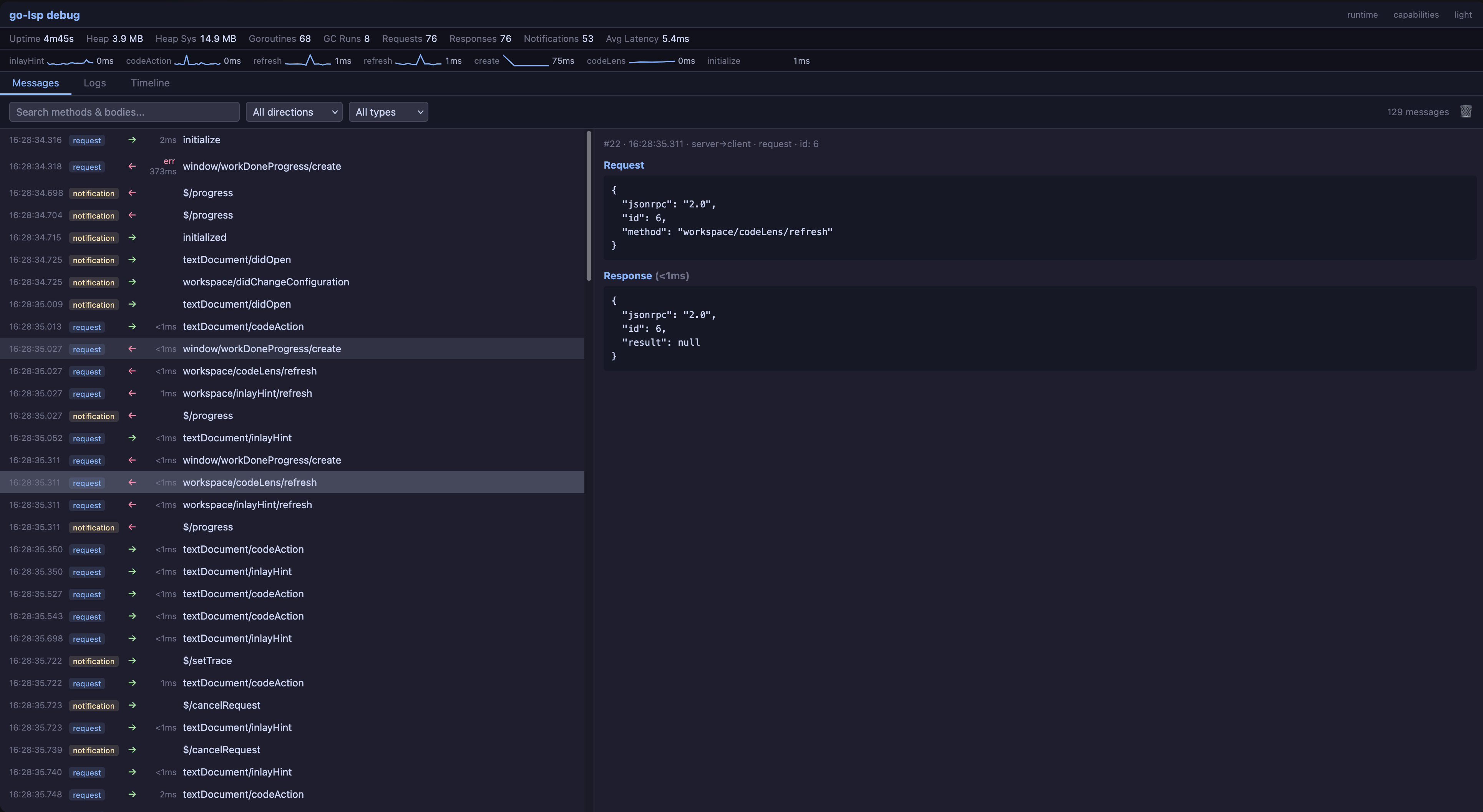Click the create latency sparkline showing 75ms
The width and height of the screenshot is (1483, 812).
coord(525,61)
